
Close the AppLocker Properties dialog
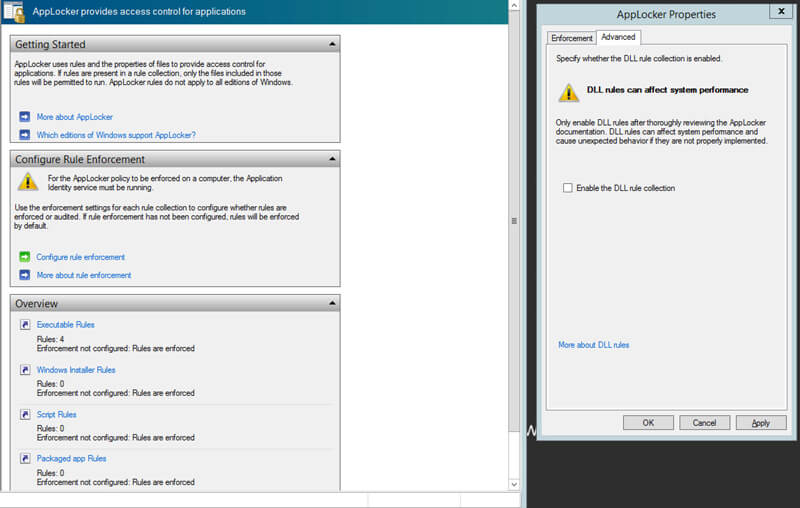tap(781, 11)
